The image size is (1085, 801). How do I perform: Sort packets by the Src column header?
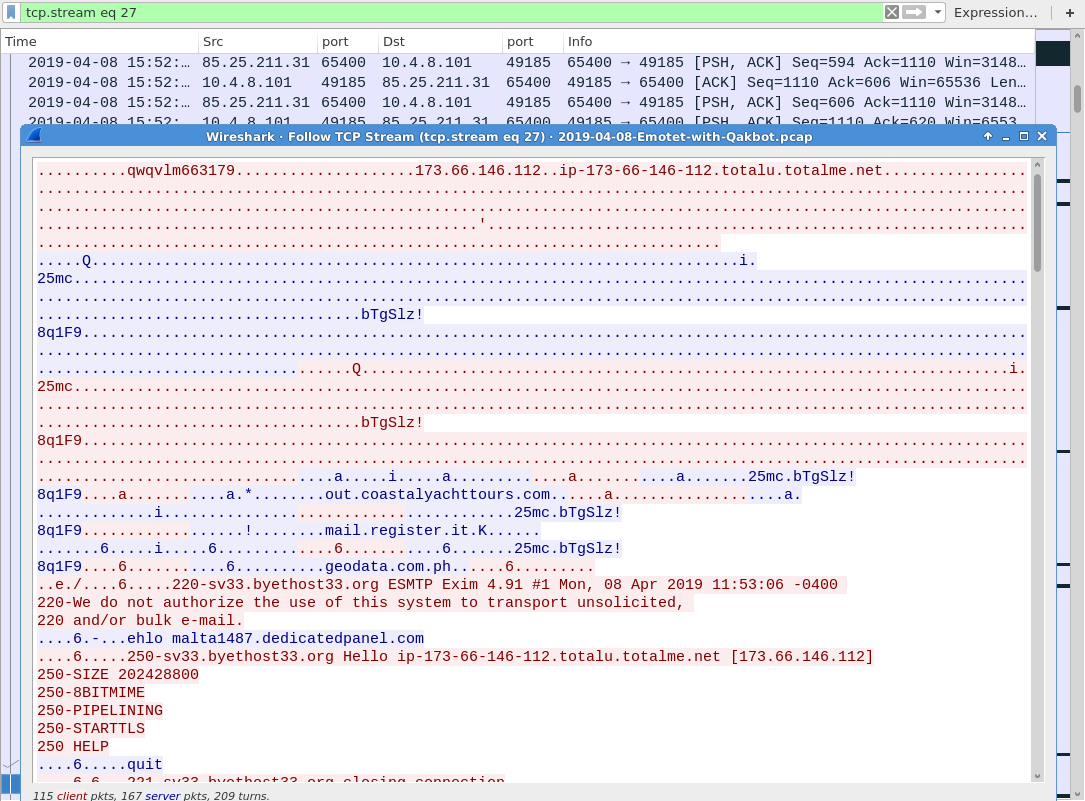pyautogui.click(x=259, y=42)
